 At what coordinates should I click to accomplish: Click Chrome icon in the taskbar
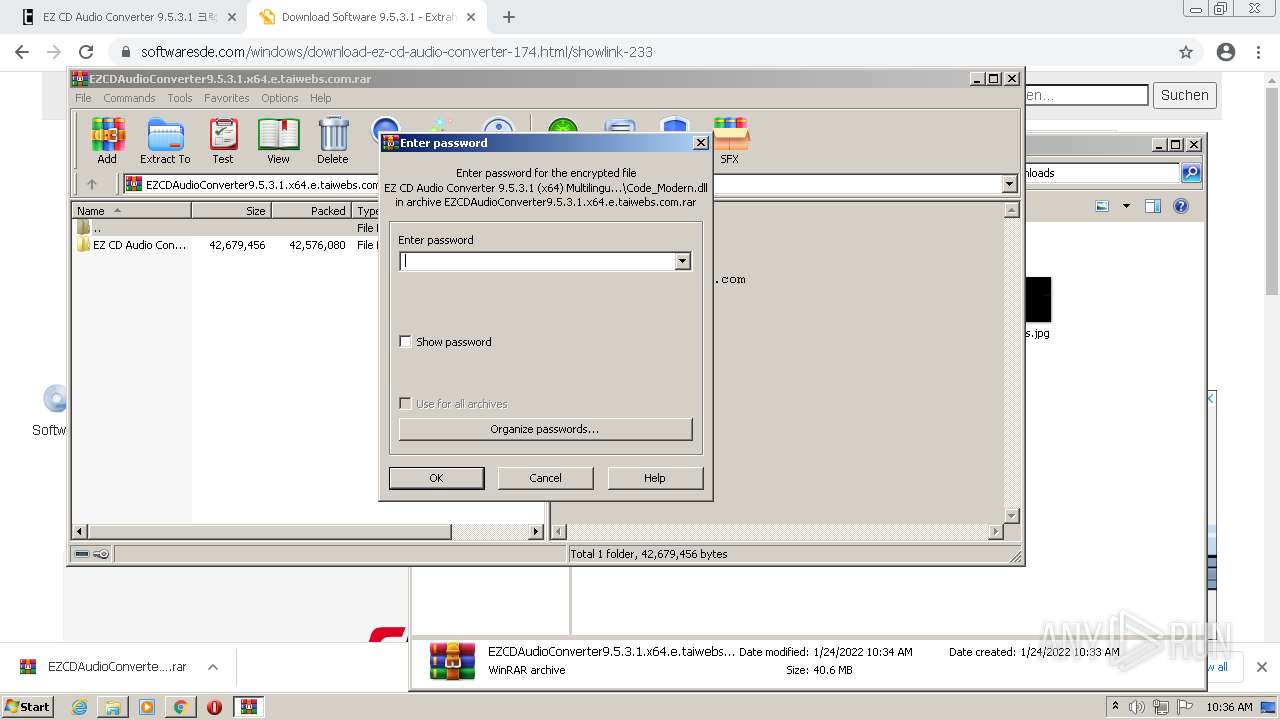pyautogui.click(x=180, y=707)
